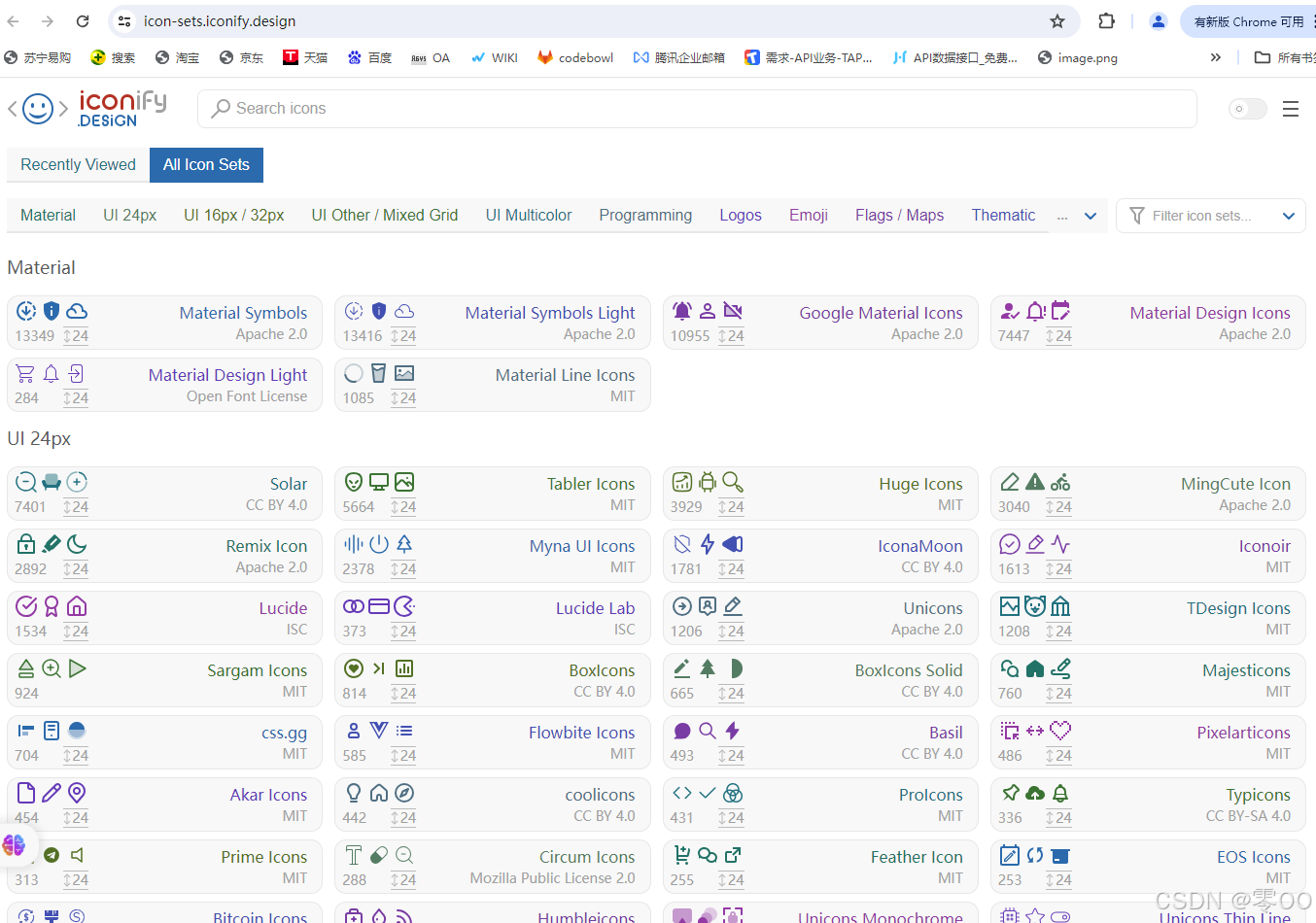This screenshot has width=1316, height=923.
Task: Click the Iconify smiley face logo
Action: coord(38,109)
